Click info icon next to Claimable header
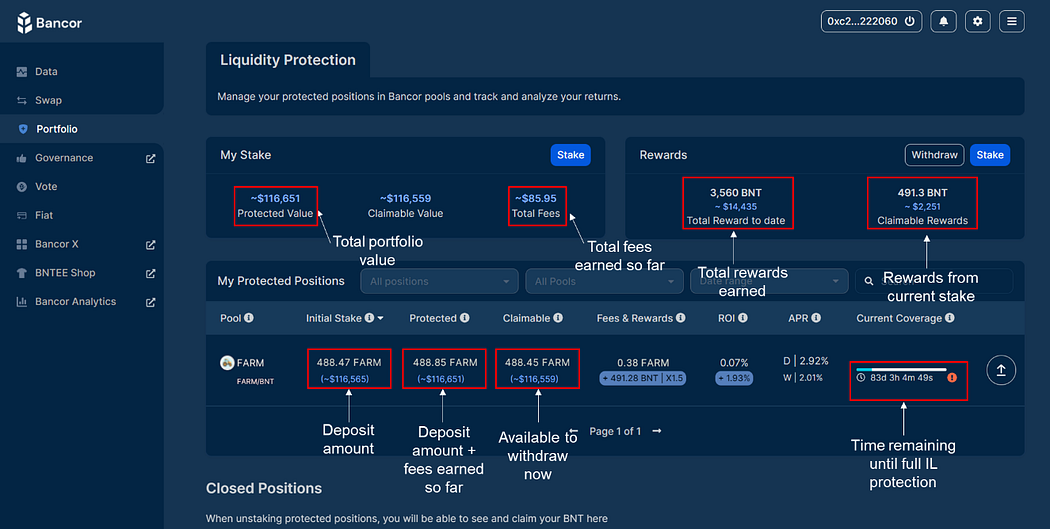This screenshot has height=529, width=1050. point(558,318)
